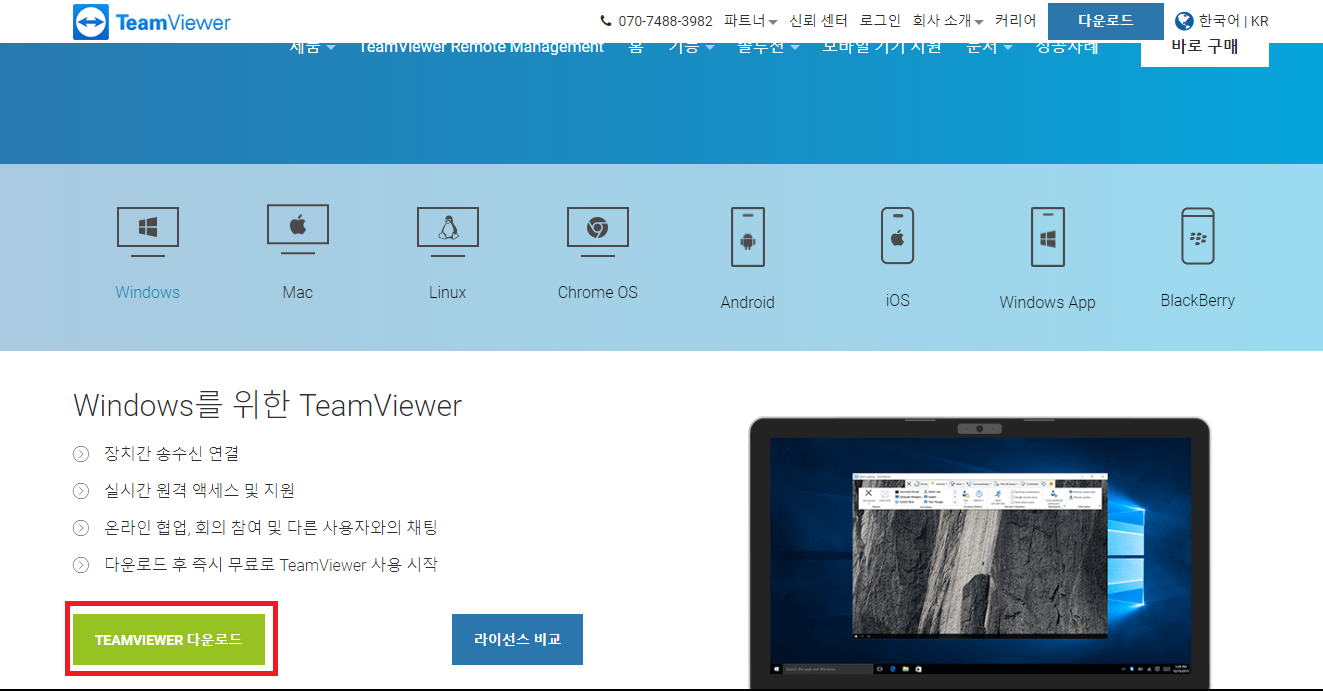
Task: Click bullet icon beside 다운로드 후 즉시 무료로
Action: (x=81, y=566)
